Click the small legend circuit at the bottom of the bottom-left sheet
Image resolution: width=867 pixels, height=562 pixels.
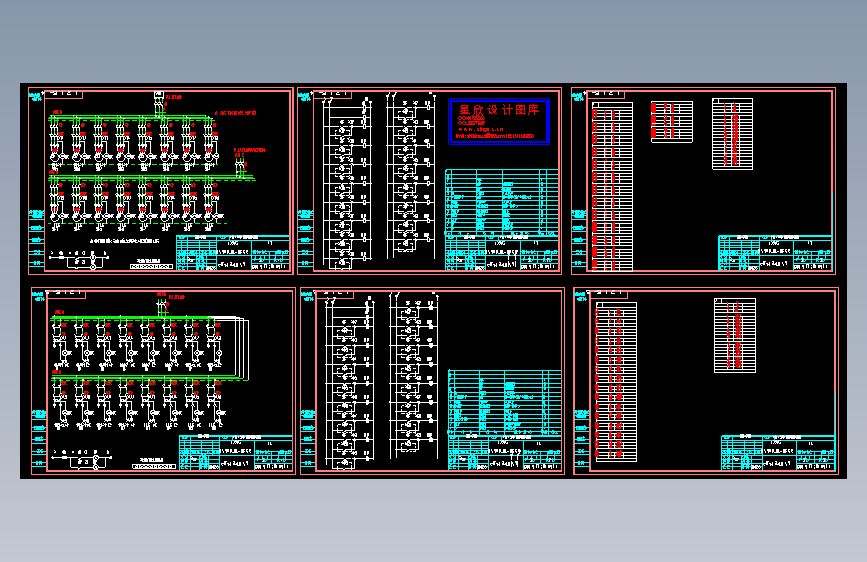click(82, 460)
